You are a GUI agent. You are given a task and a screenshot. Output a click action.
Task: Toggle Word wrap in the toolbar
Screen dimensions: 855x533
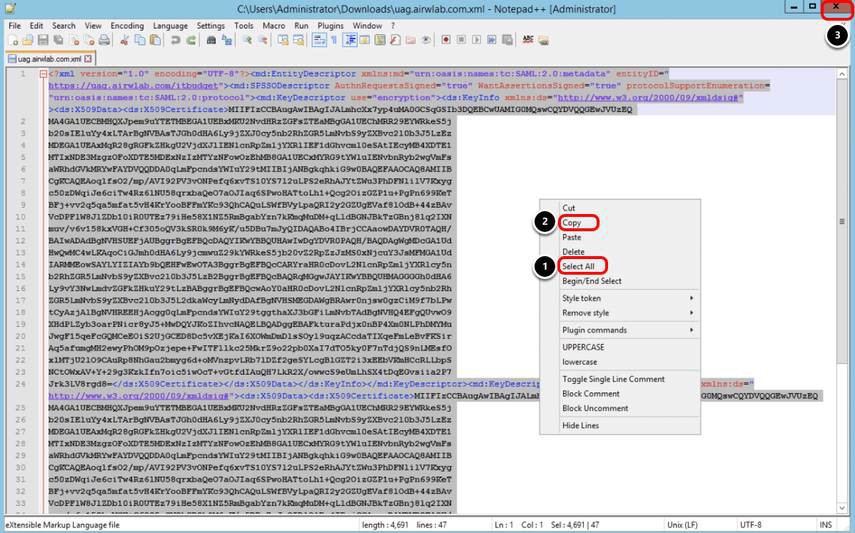pos(319,40)
